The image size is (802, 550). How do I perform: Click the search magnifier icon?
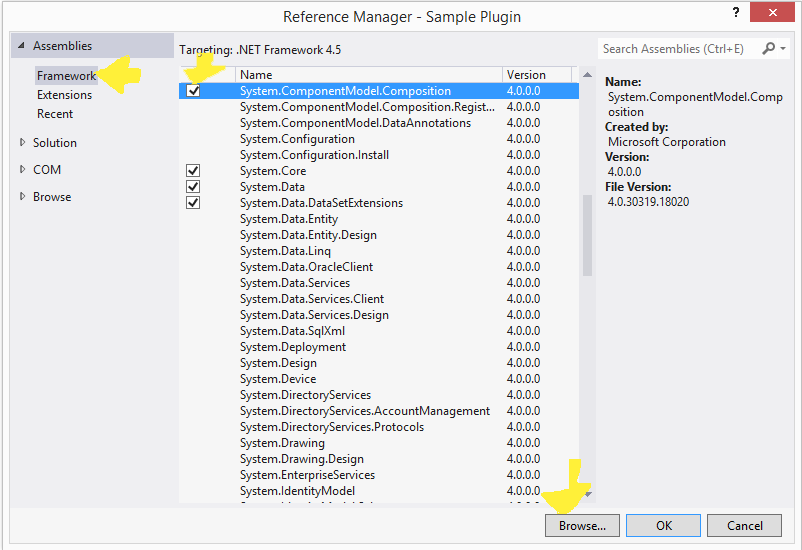(768, 49)
